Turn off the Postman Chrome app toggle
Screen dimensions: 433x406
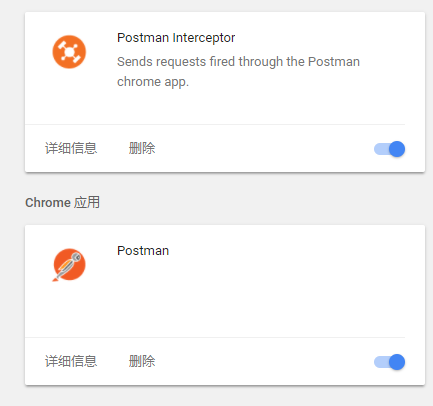coord(389,362)
